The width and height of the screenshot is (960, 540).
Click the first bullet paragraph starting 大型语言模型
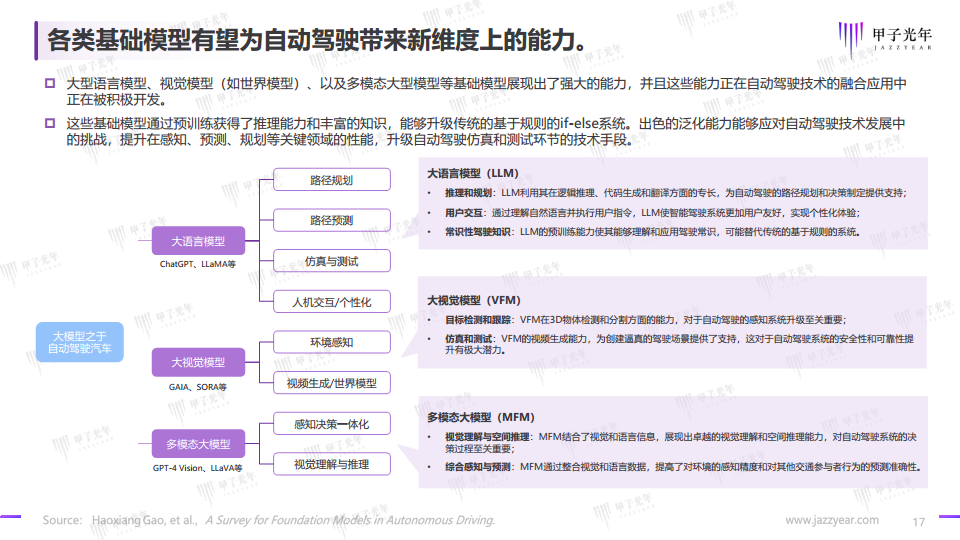[486, 91]
